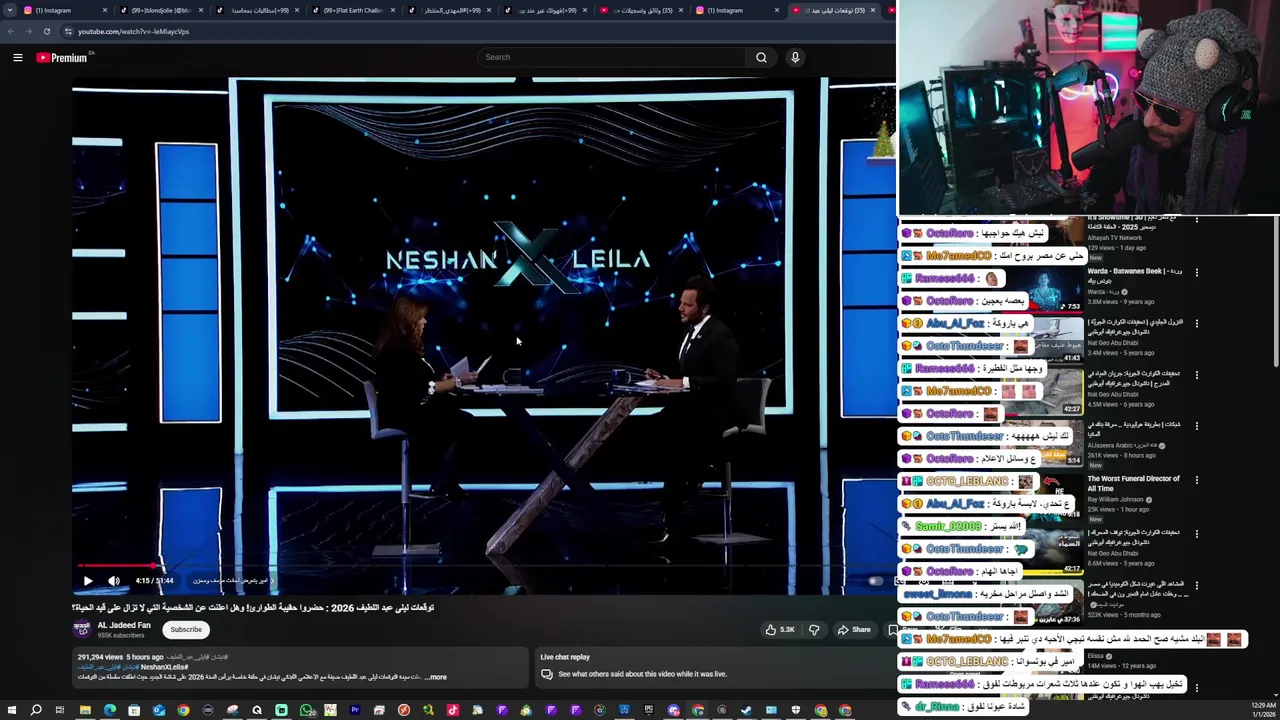
Task: Like the video (5.3K)
Action: [x=781, y=630]
